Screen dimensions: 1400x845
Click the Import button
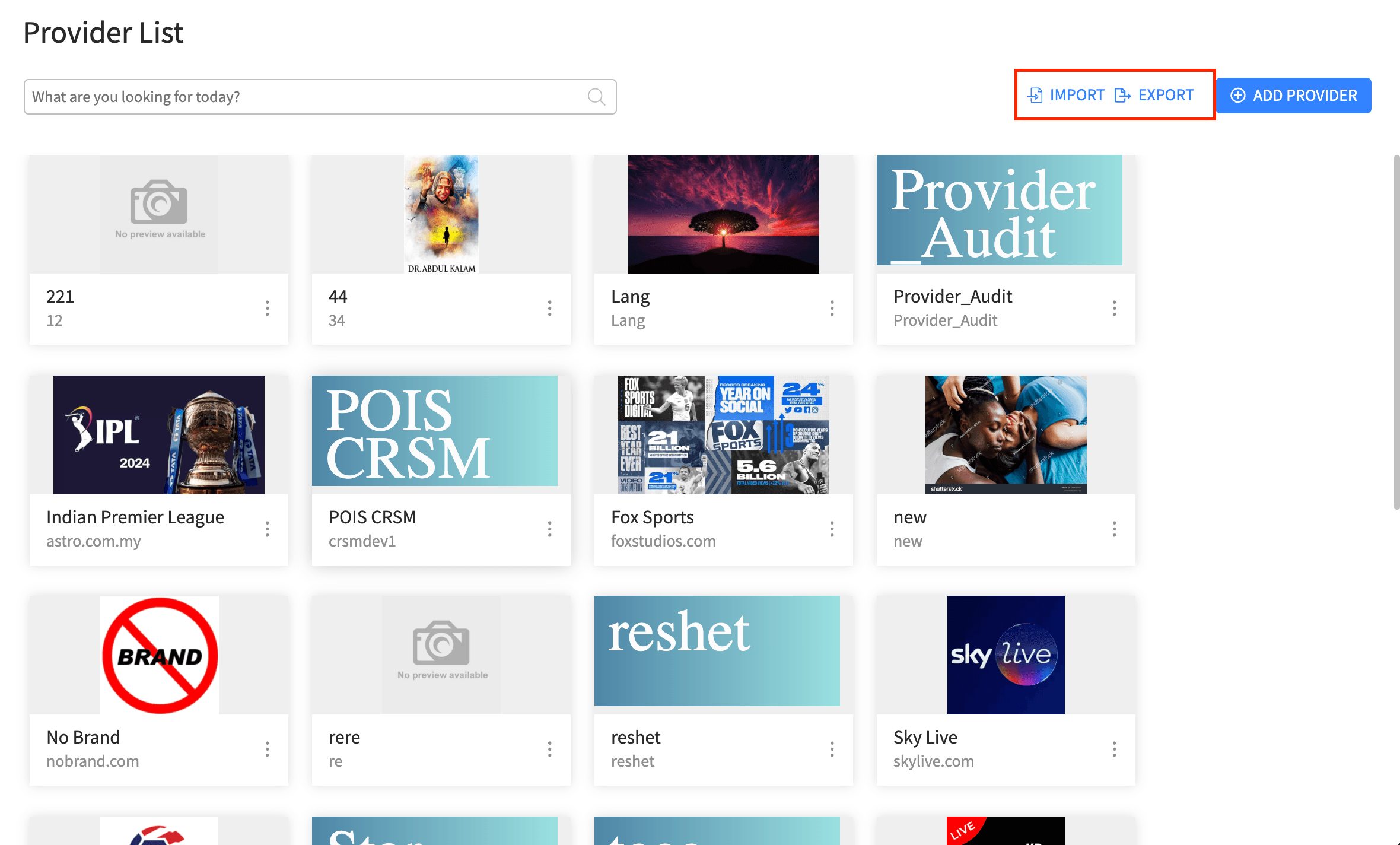point(1065,95)
